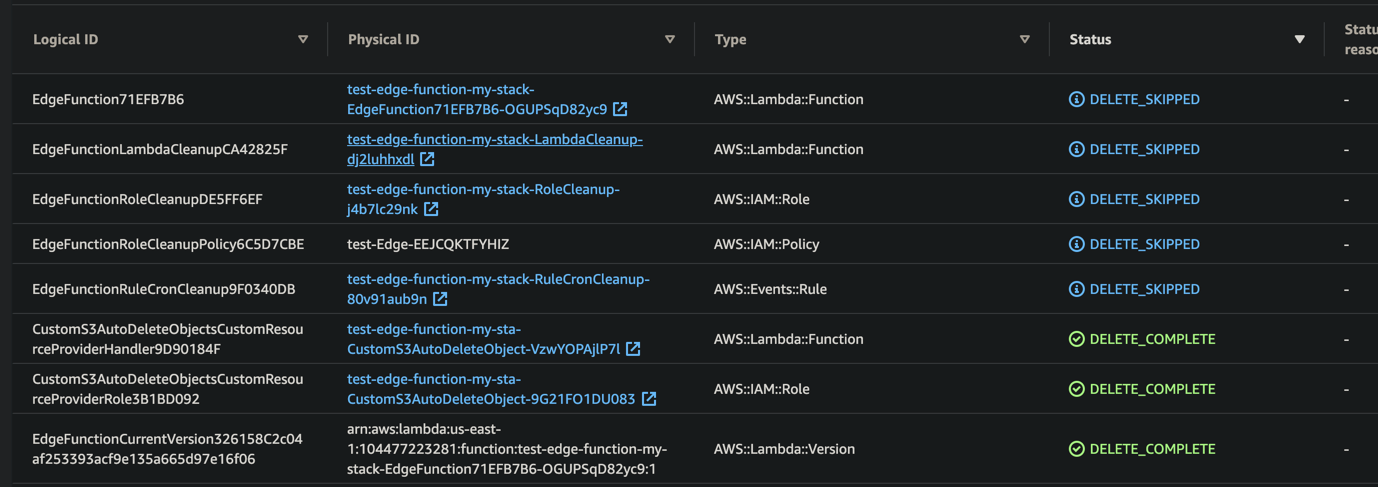Click info icon in EdgeFunctionLambdaCleanupCA42825F status
The width and height of the screenshot is (1378, 487).
[x=1077, y=149]
